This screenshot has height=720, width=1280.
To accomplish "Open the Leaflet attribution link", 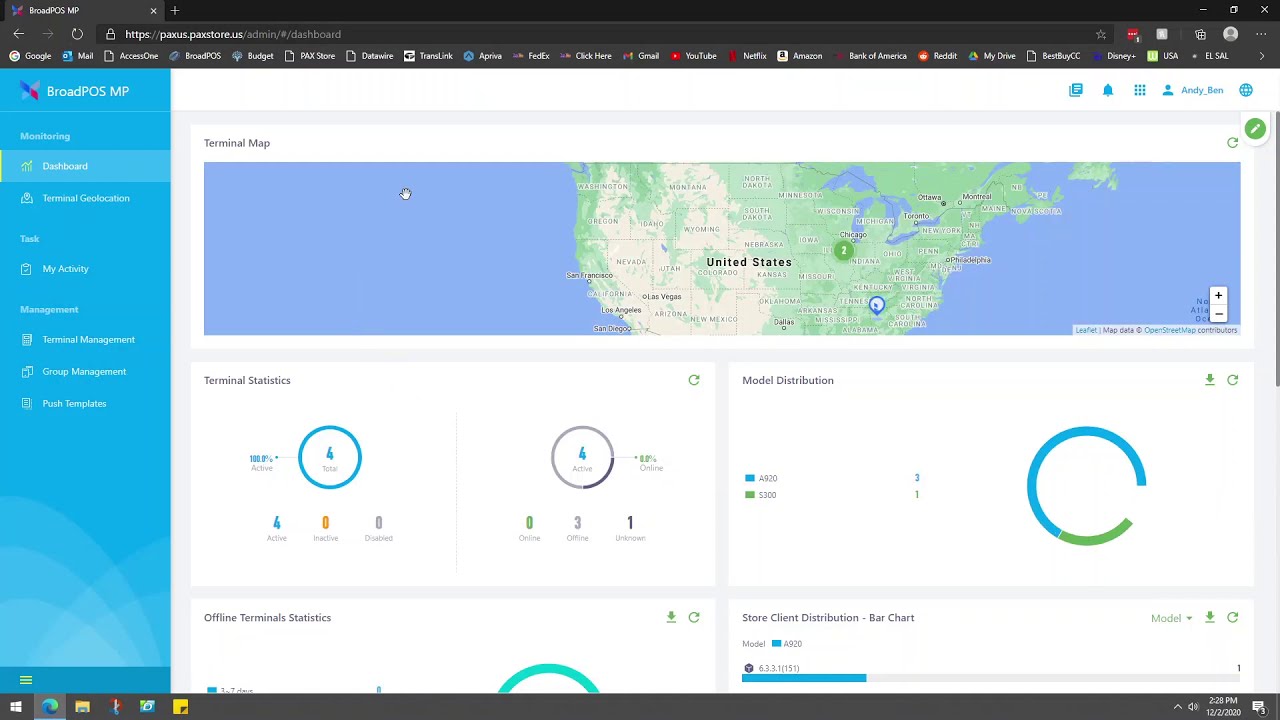I will click(1086, 330).
